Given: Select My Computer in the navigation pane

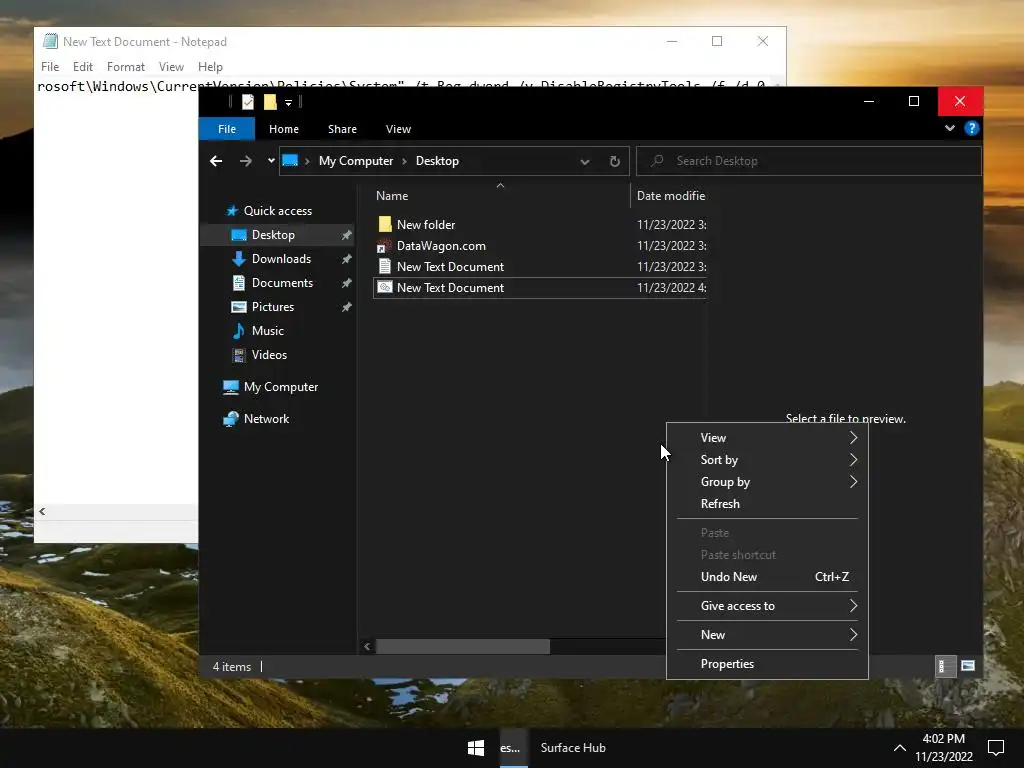Looking at the screenshot, I should click(280, 387).
